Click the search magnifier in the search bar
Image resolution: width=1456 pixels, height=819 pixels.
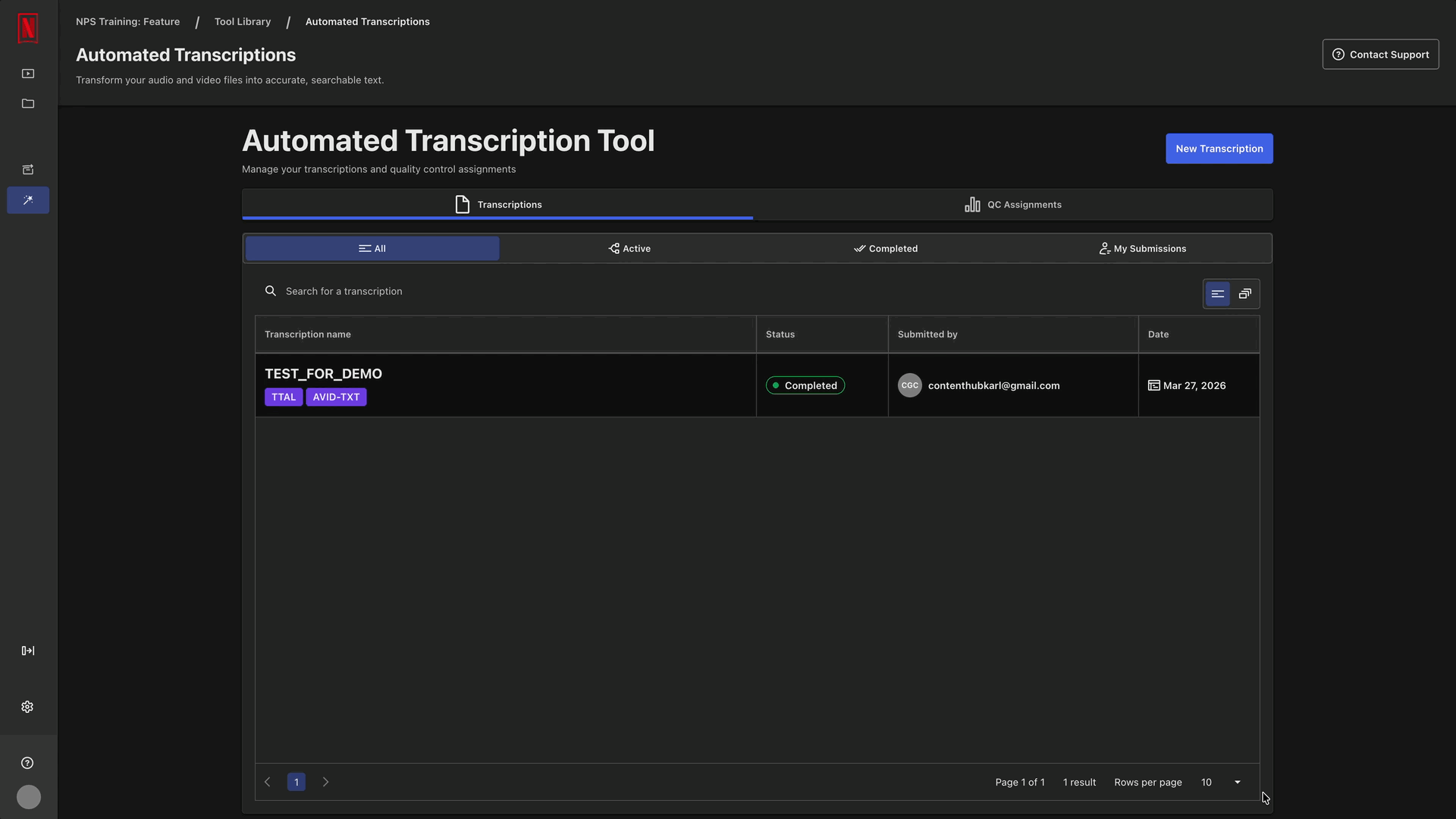click(x=270, y=290)
